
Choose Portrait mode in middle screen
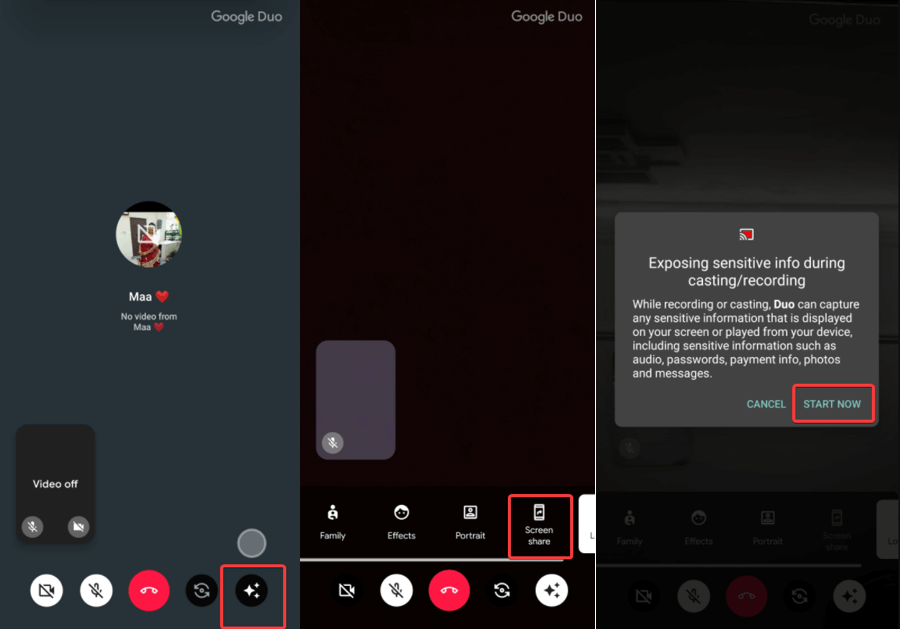pos(470,522)
